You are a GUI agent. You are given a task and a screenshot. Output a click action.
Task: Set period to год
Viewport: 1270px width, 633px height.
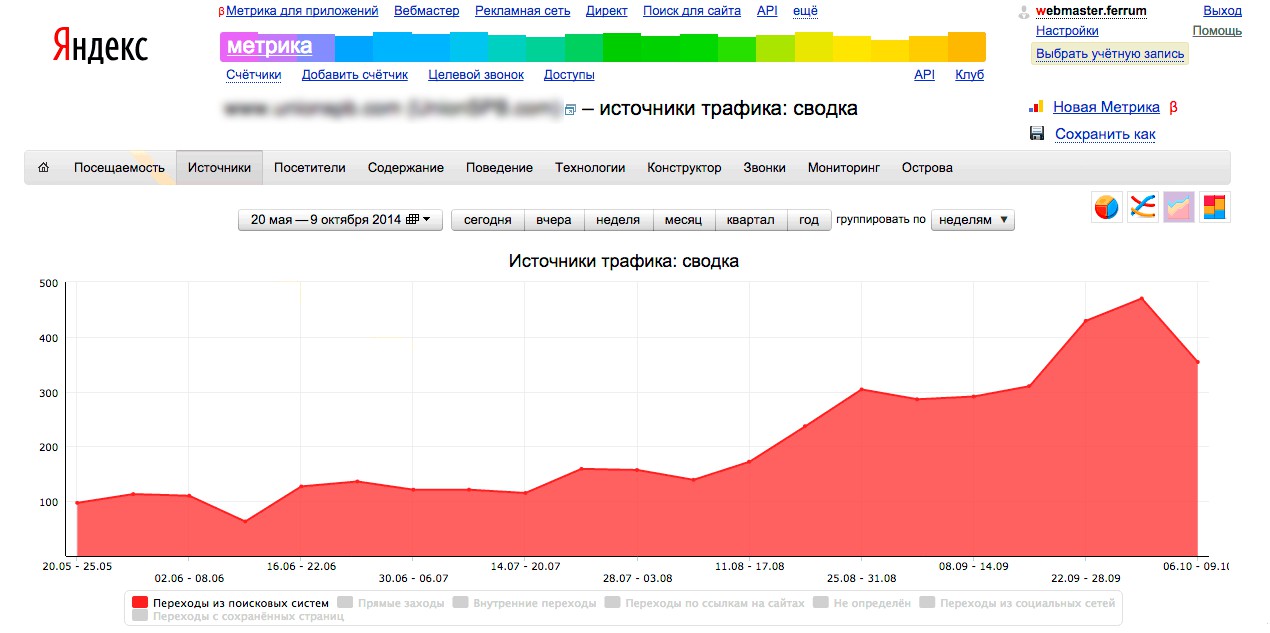click(809, 220)
